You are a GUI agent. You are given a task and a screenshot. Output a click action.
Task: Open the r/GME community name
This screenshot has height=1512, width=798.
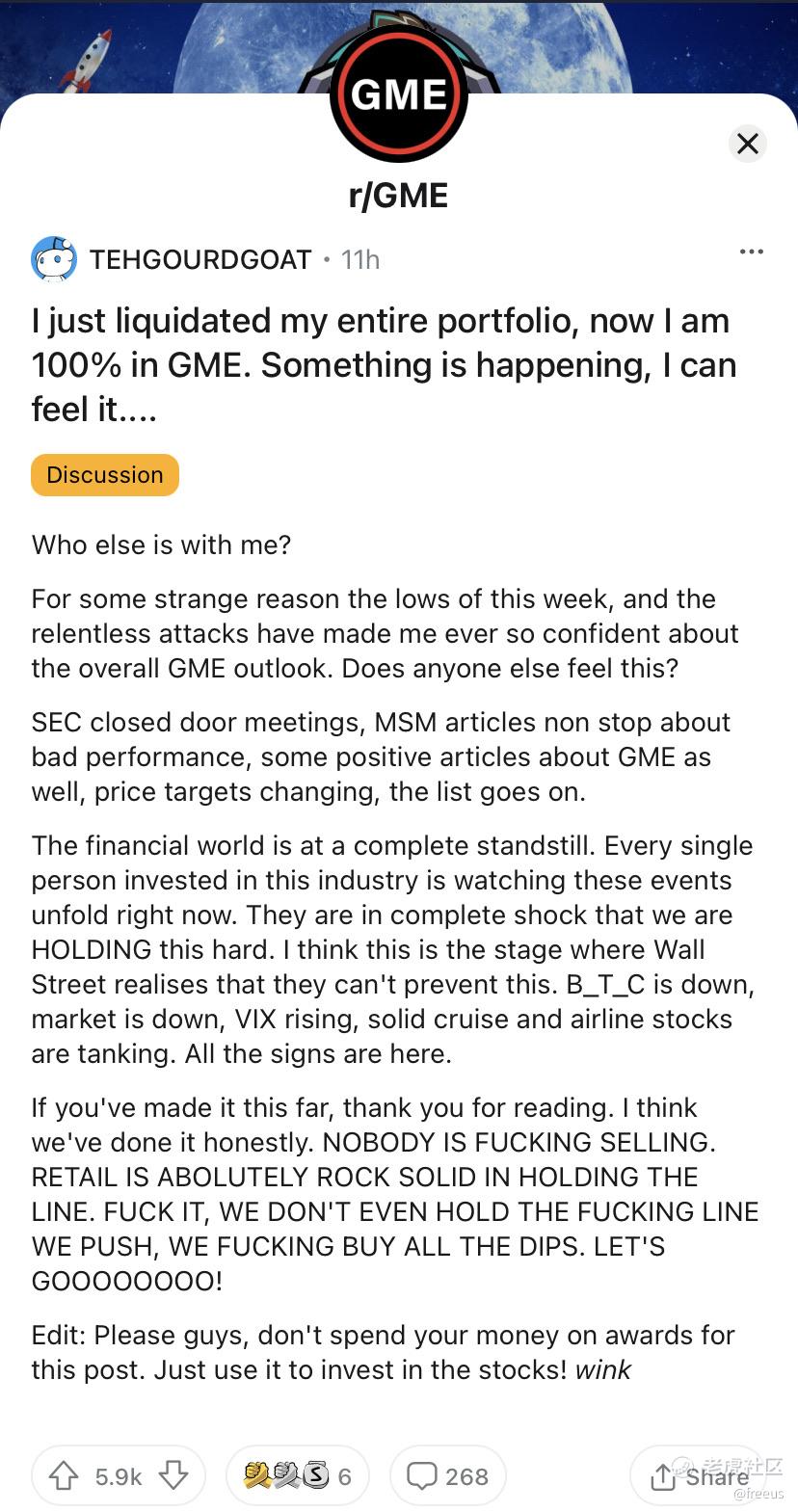click(398, 196)
